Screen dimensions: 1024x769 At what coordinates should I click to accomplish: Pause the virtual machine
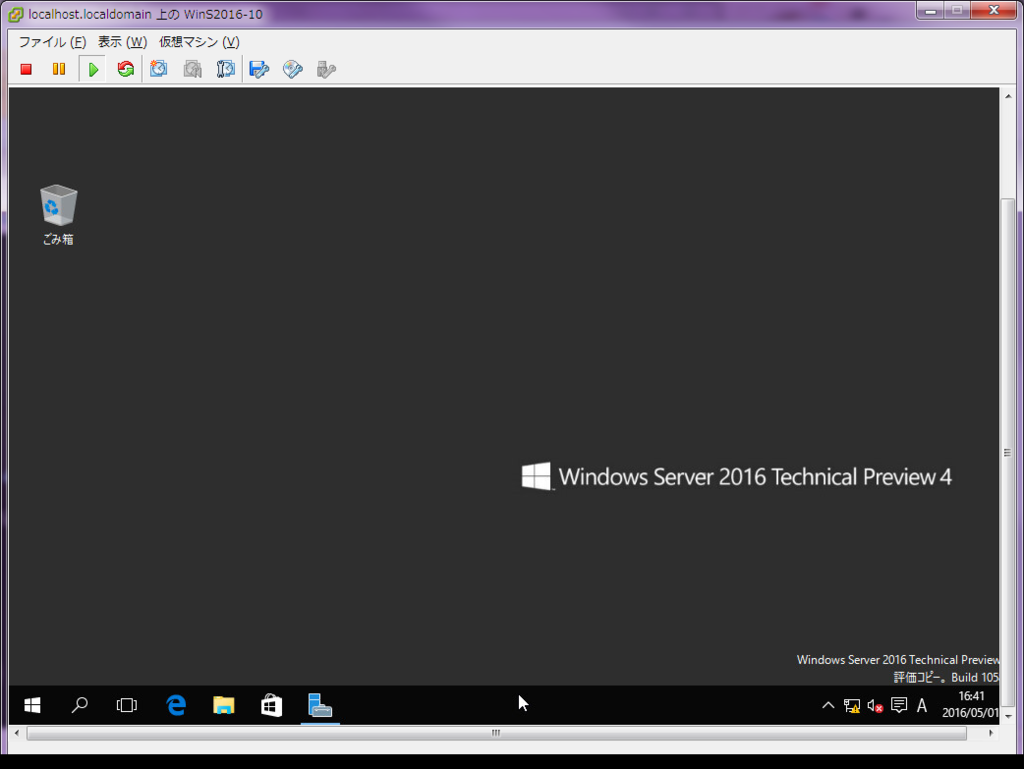(x=58, y=68)
